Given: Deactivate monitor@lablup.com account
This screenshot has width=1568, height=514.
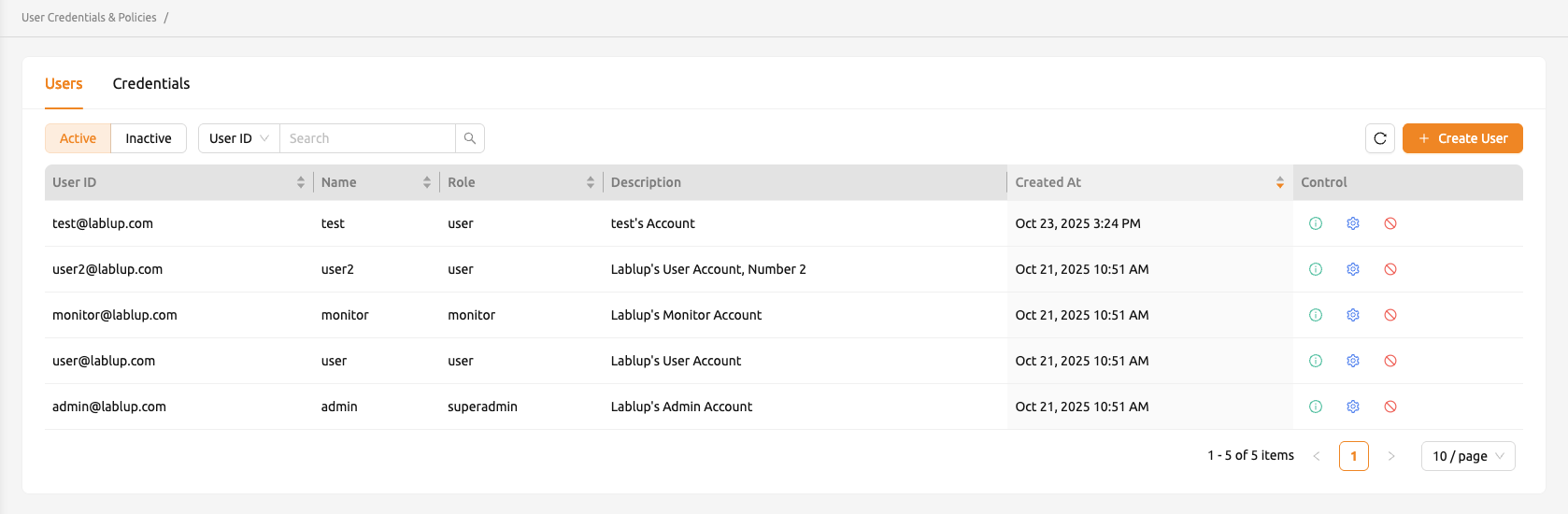Looking at the screenshot, I should 1390,315.
